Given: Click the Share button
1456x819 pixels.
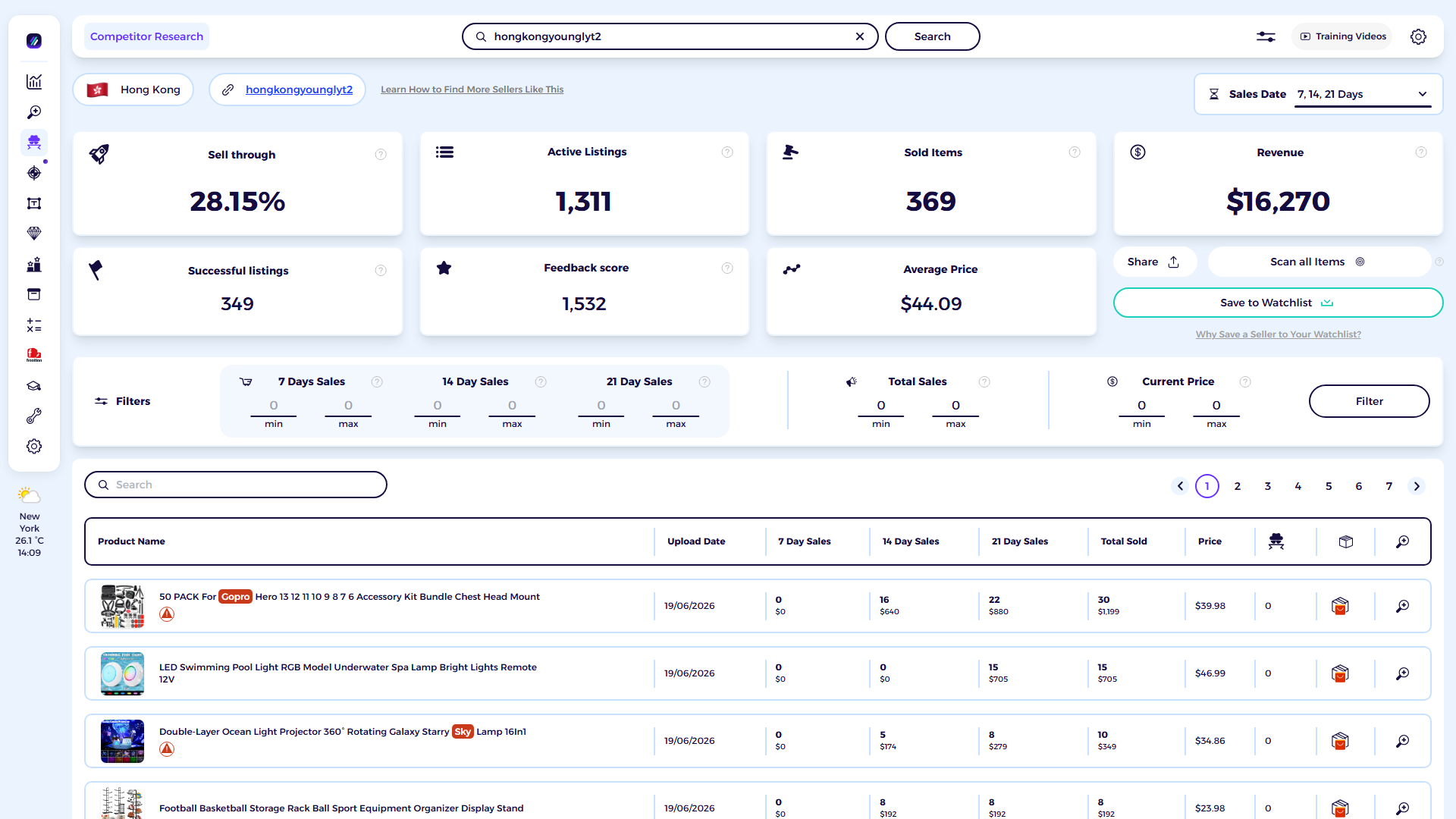Looking at the screenshot, I should coord(1154,262).
